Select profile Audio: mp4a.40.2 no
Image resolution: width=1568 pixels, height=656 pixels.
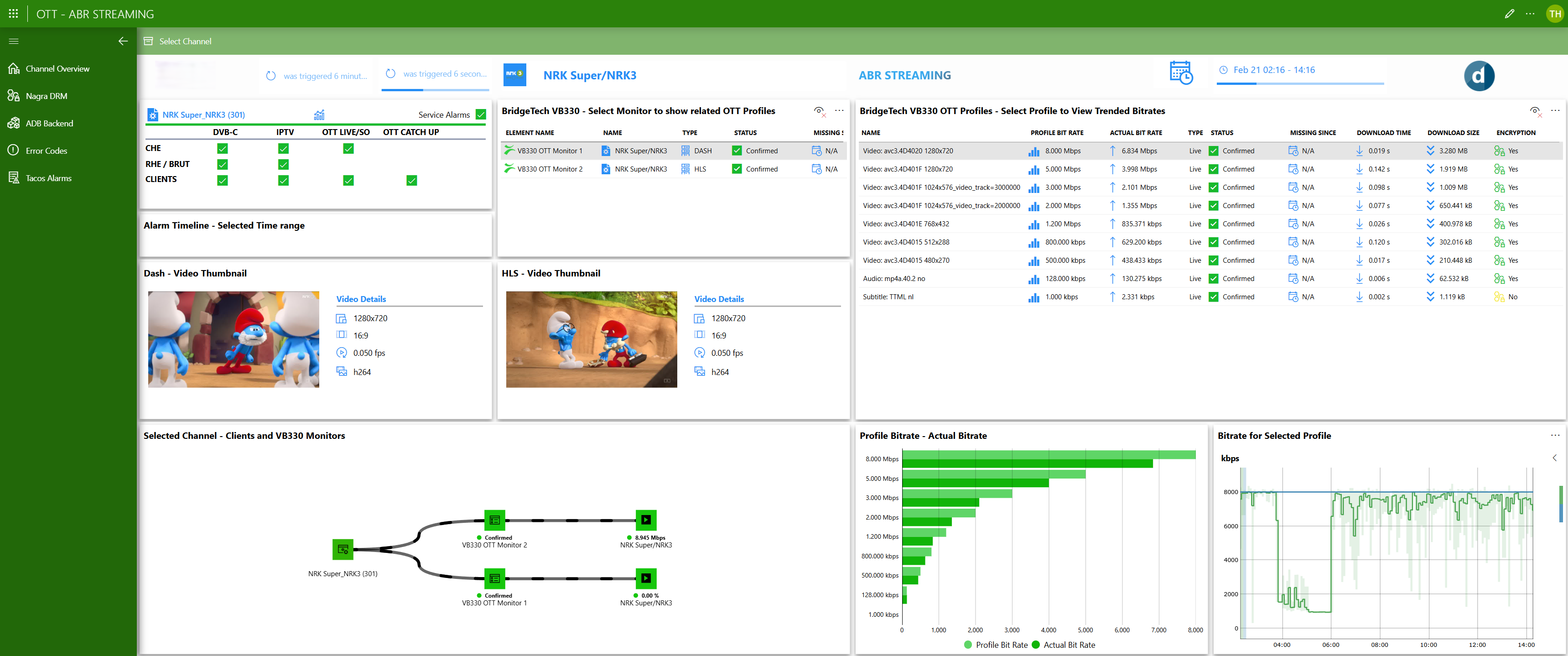(1210, 279)
